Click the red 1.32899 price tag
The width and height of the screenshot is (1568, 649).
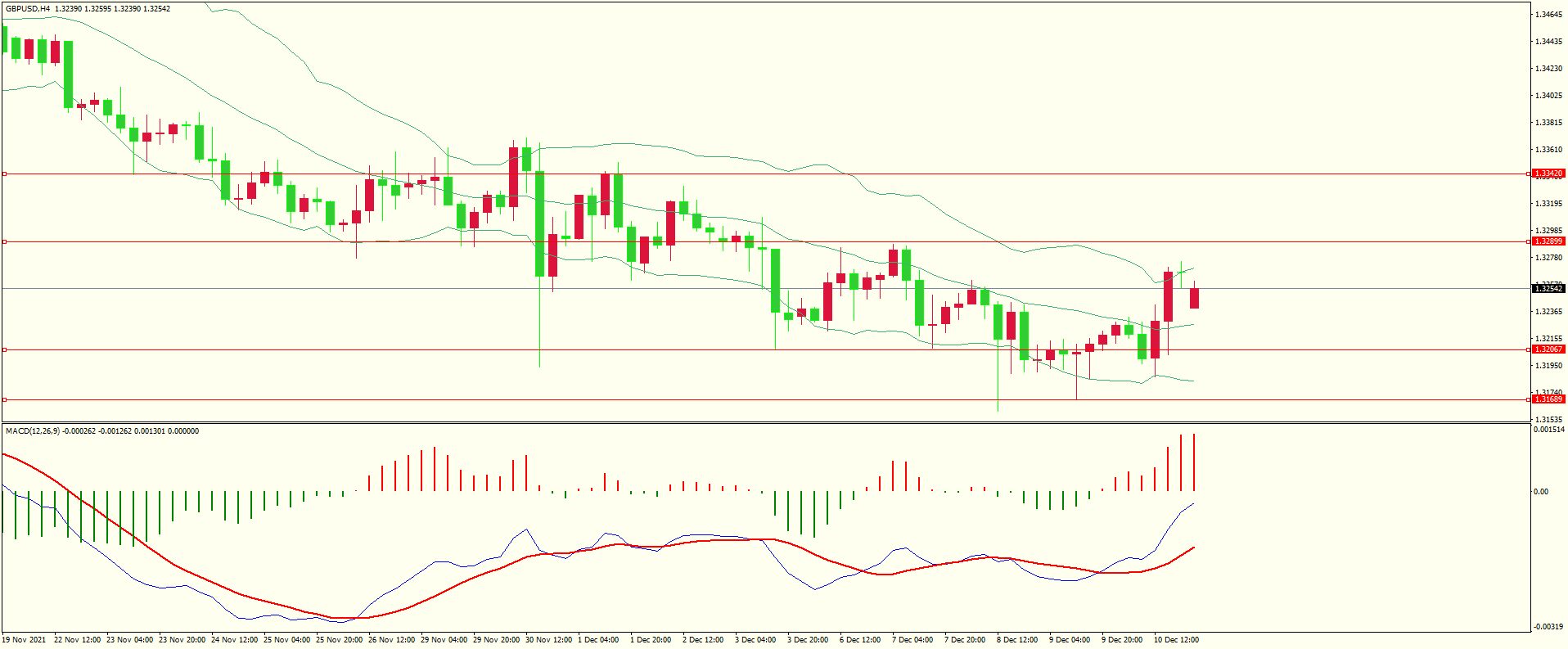tap(1548, 241)
